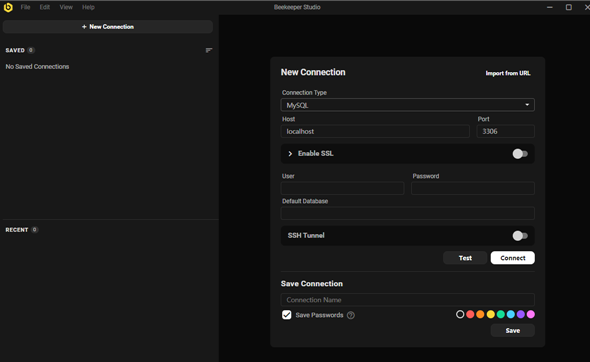
Task: Open the Help menu
Action: 88,7
